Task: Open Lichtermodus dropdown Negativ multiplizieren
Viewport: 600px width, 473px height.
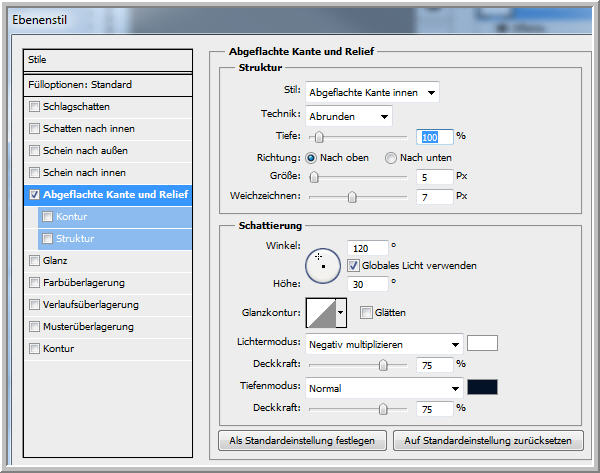Action: coord(385,344)
